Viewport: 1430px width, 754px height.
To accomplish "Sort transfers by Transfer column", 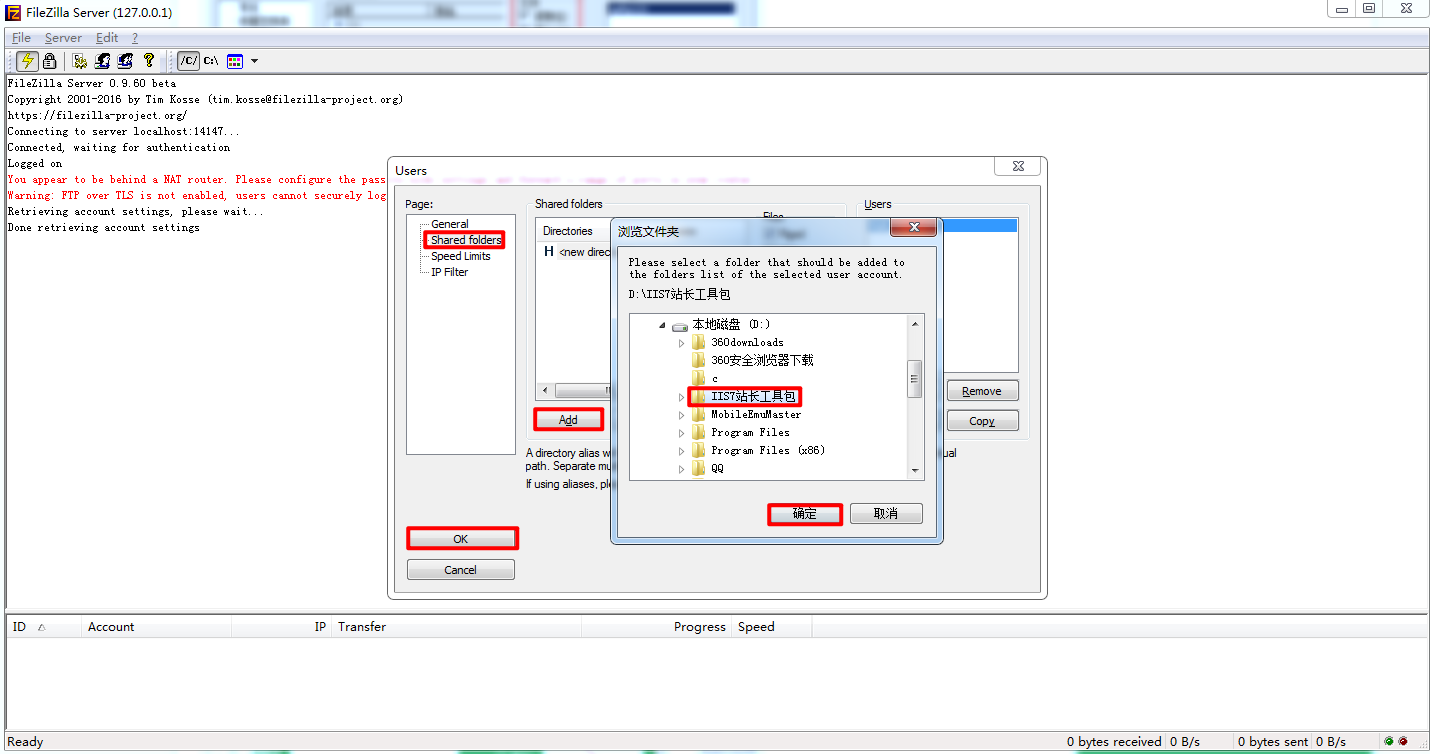I will point(456,627).
